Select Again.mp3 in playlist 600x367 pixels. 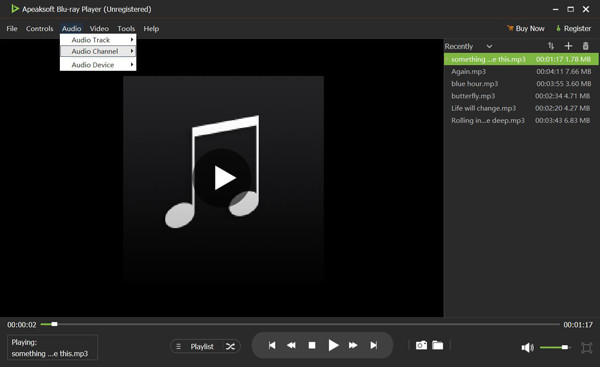[x=521, y=72]
